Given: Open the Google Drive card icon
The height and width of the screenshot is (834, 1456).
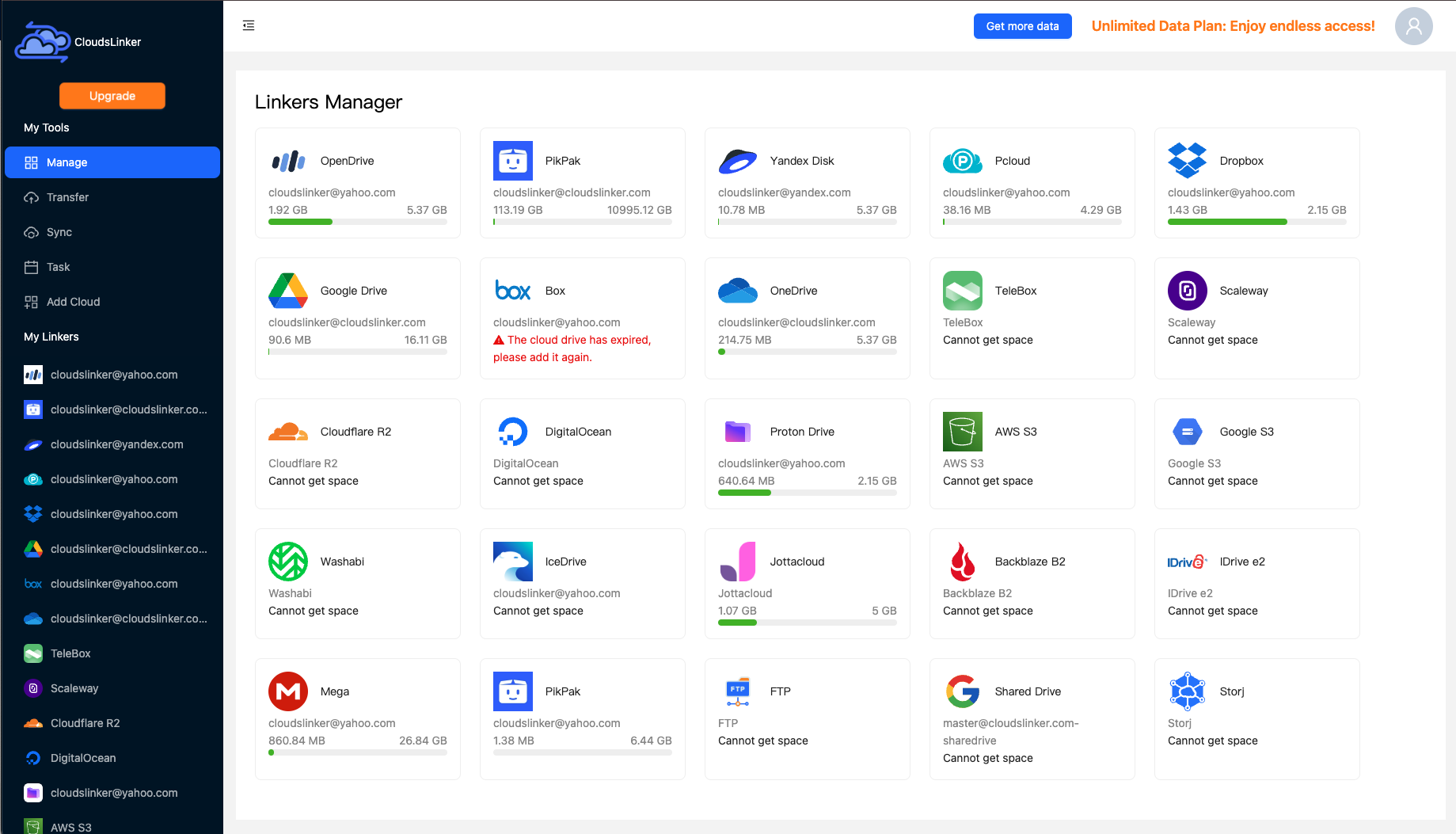Looking at the screenshot, I should tap(288, 291).
